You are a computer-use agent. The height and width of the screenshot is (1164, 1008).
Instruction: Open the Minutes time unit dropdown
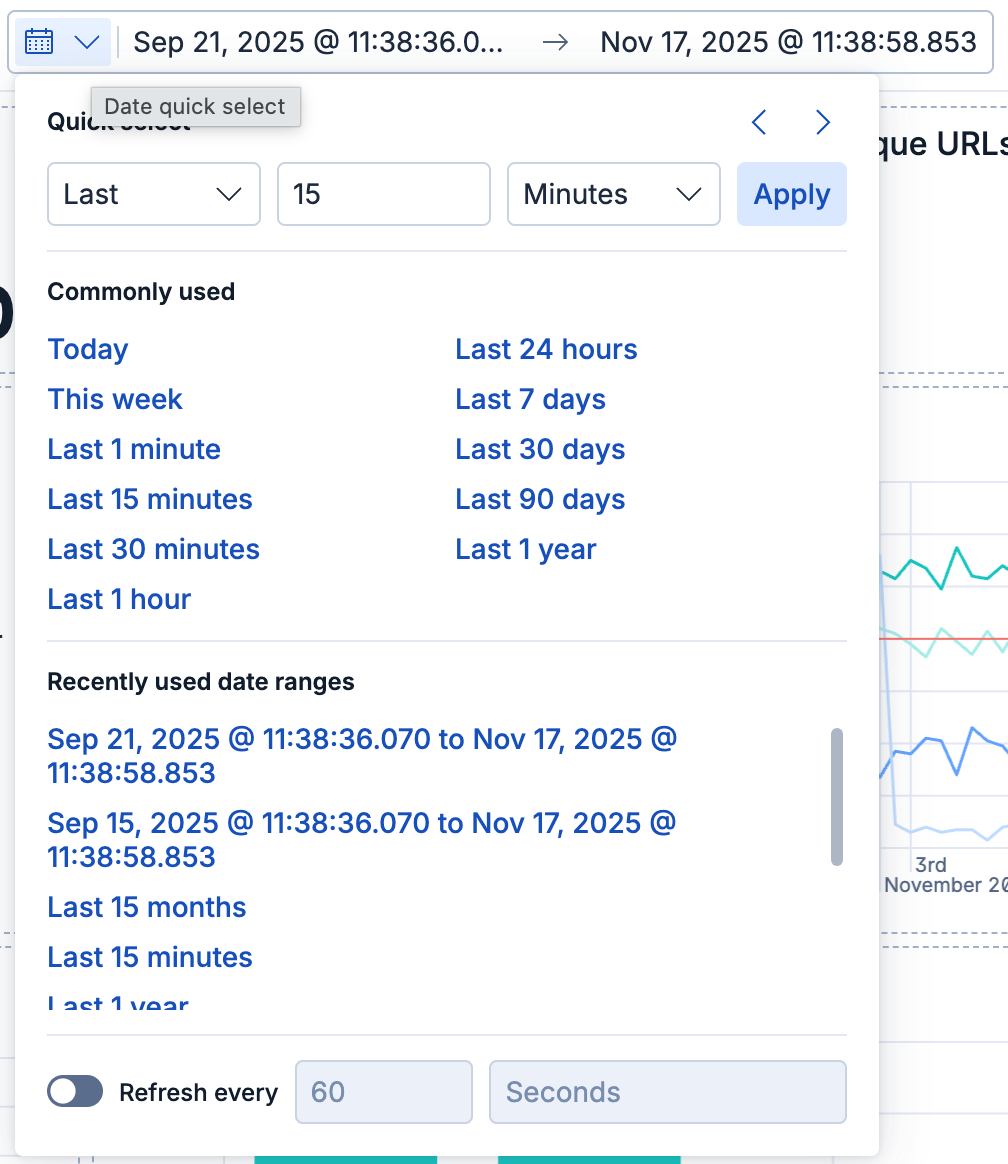613,194
